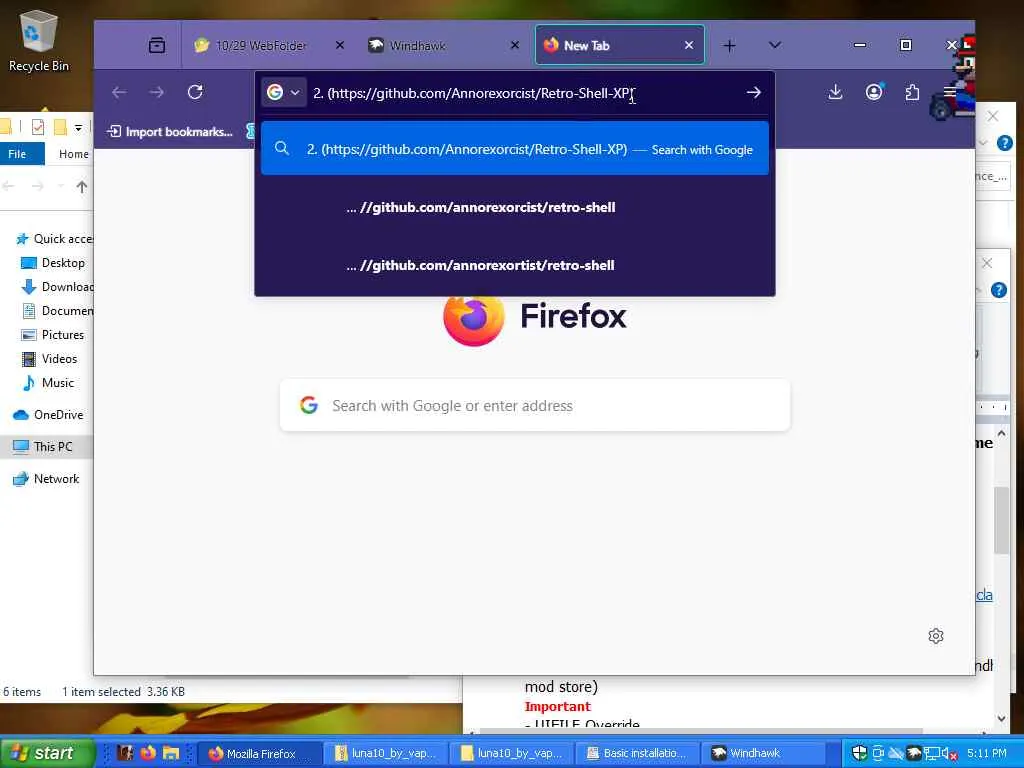Expand the list all tabs chevron
The height and width of the screenshot is (768, 1024).
pos(775,45)
